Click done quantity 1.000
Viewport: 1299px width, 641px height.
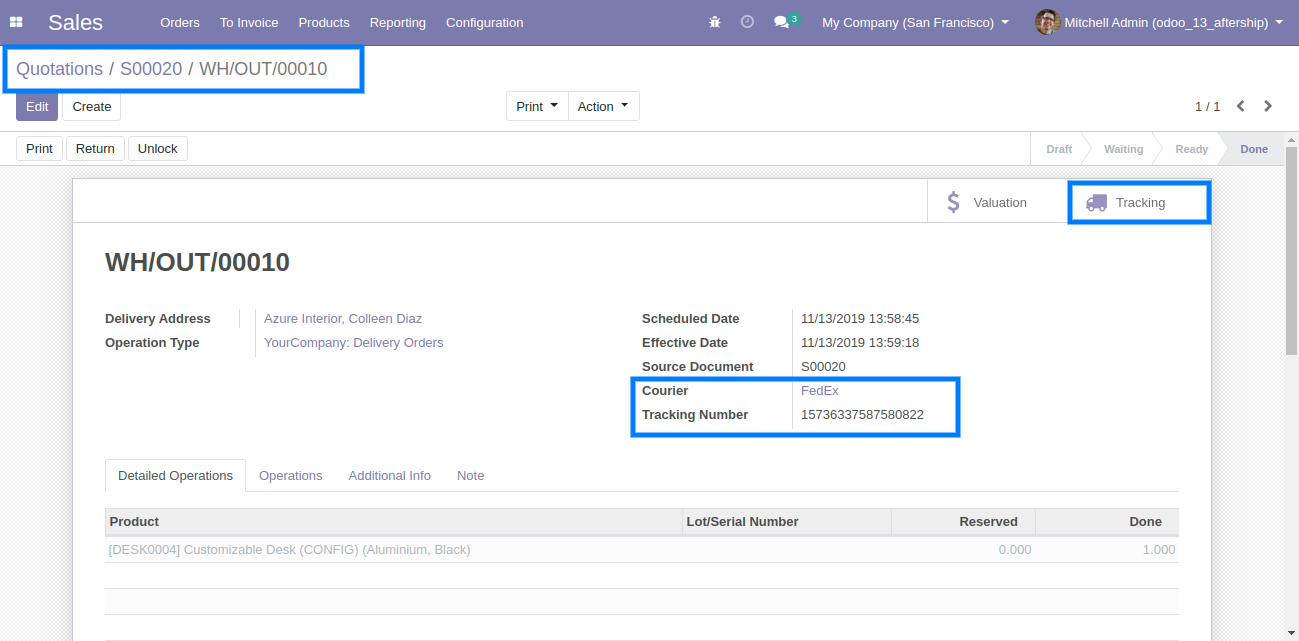click(x=1159, y=550)
